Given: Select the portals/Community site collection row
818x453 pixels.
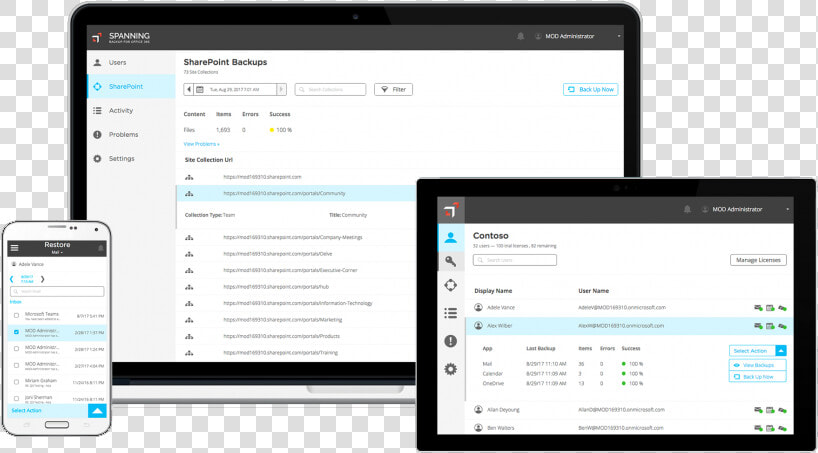Looking at the screenshot, I should tap(296, 193).
